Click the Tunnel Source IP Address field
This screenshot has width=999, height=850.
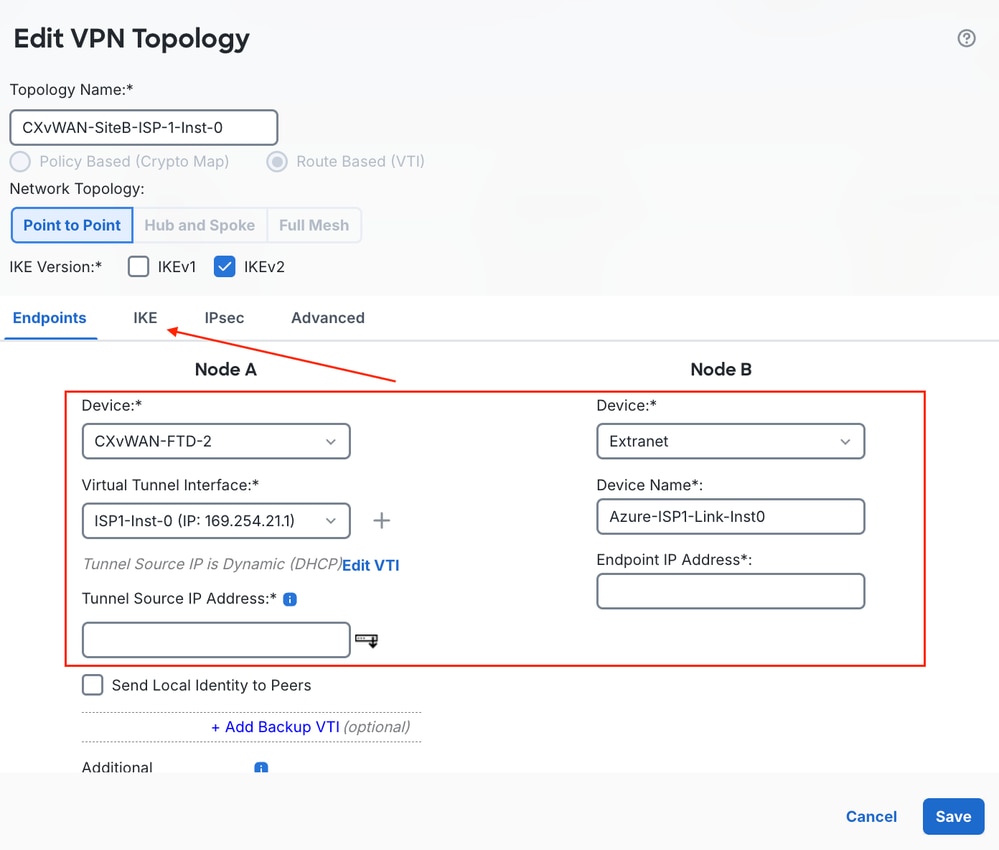pyautogui.click(x=216, y=640)
